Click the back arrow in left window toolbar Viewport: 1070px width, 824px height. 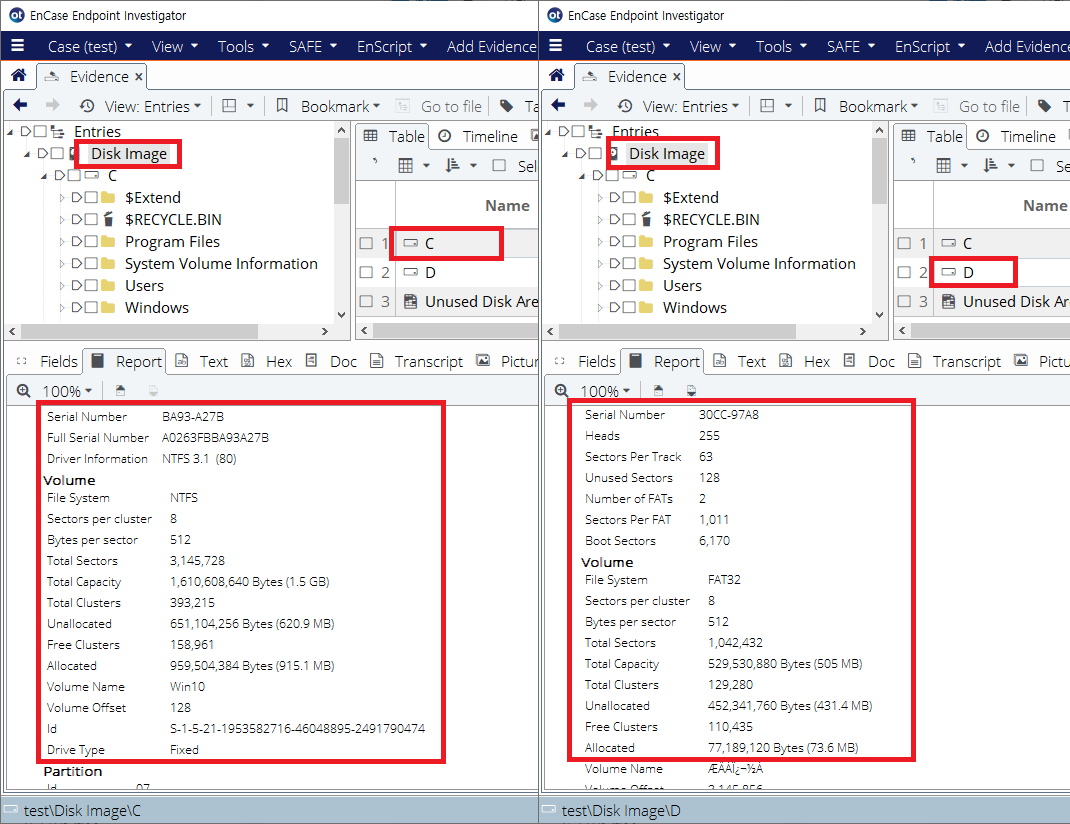point(20,106)
